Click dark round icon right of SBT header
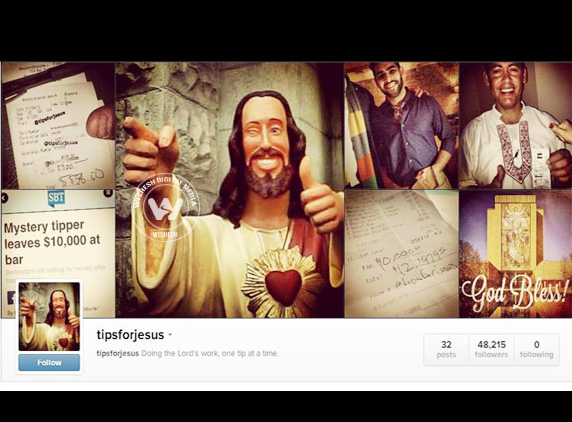 point(108,193)
